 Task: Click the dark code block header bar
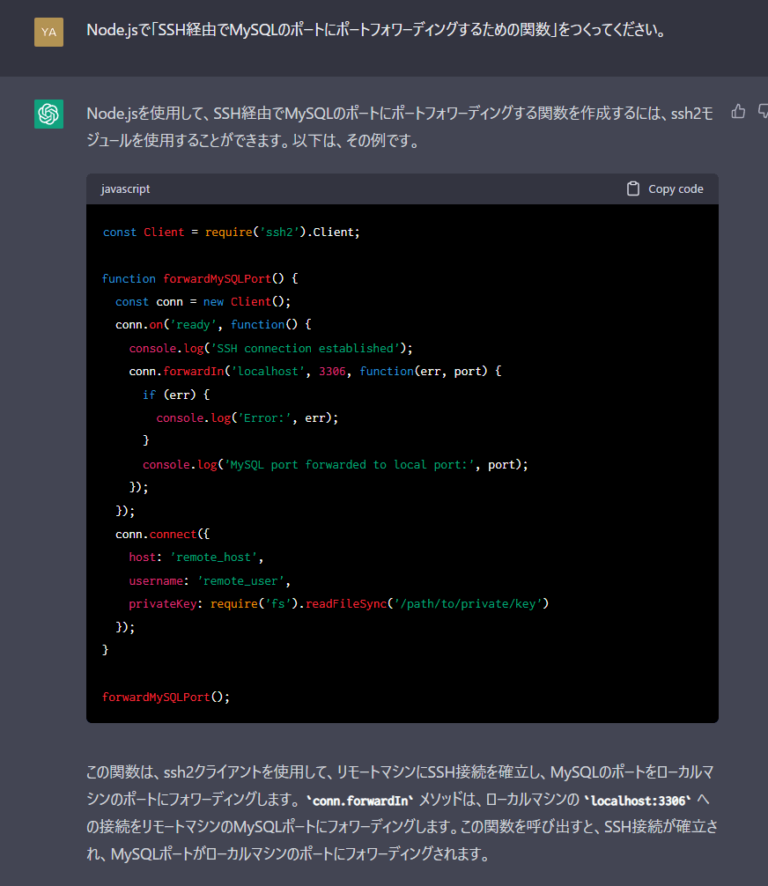point(400,188)
